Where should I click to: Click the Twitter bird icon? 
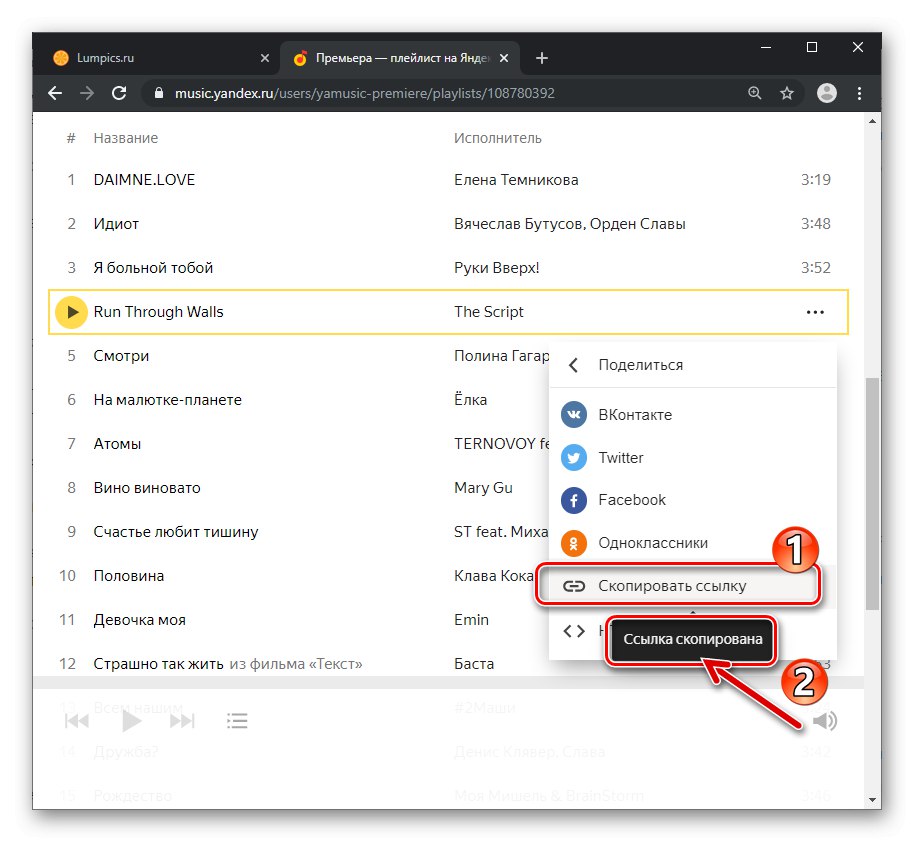tap(574, 458)
